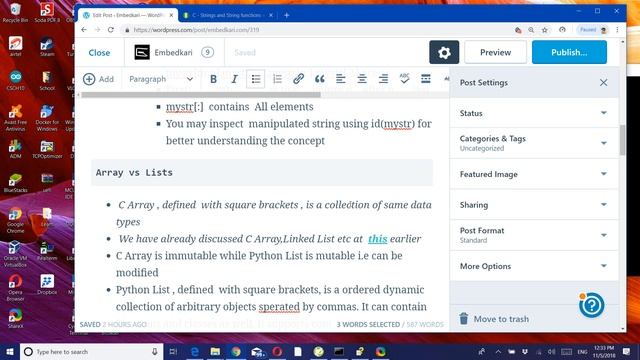Toggle bold formatting in editor toolbar
Screen dimensions: 640x360
coord(213,79)
